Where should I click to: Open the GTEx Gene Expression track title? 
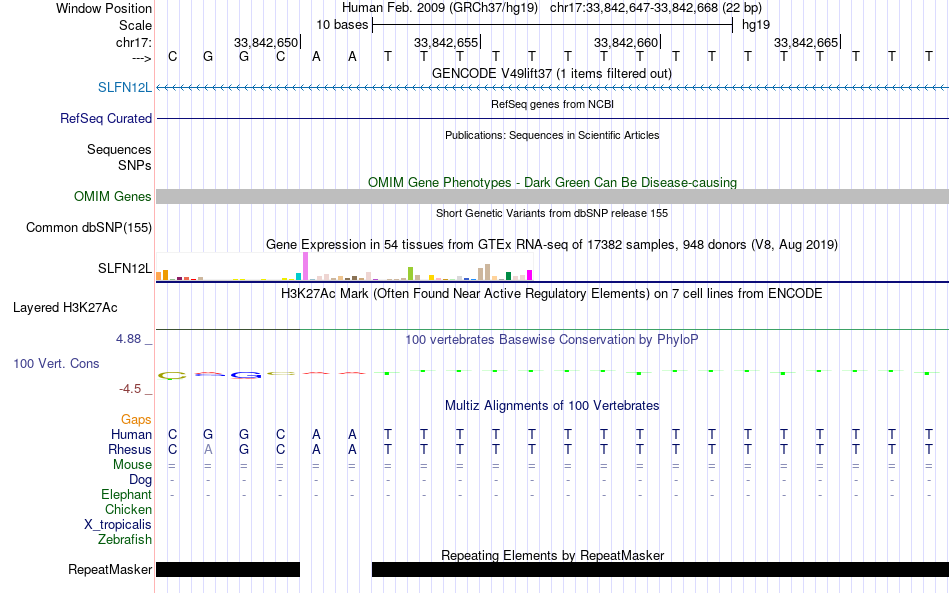pos(552,245)
